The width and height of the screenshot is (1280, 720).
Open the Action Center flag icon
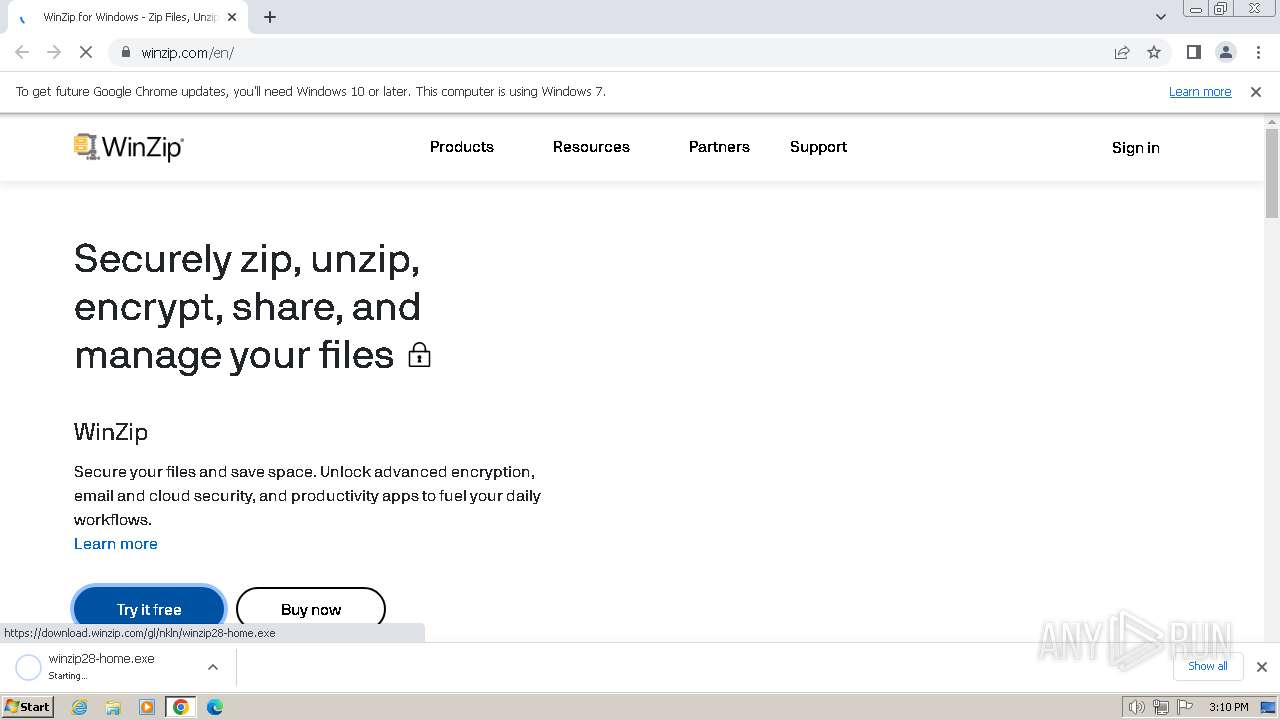click(1185, 707)
